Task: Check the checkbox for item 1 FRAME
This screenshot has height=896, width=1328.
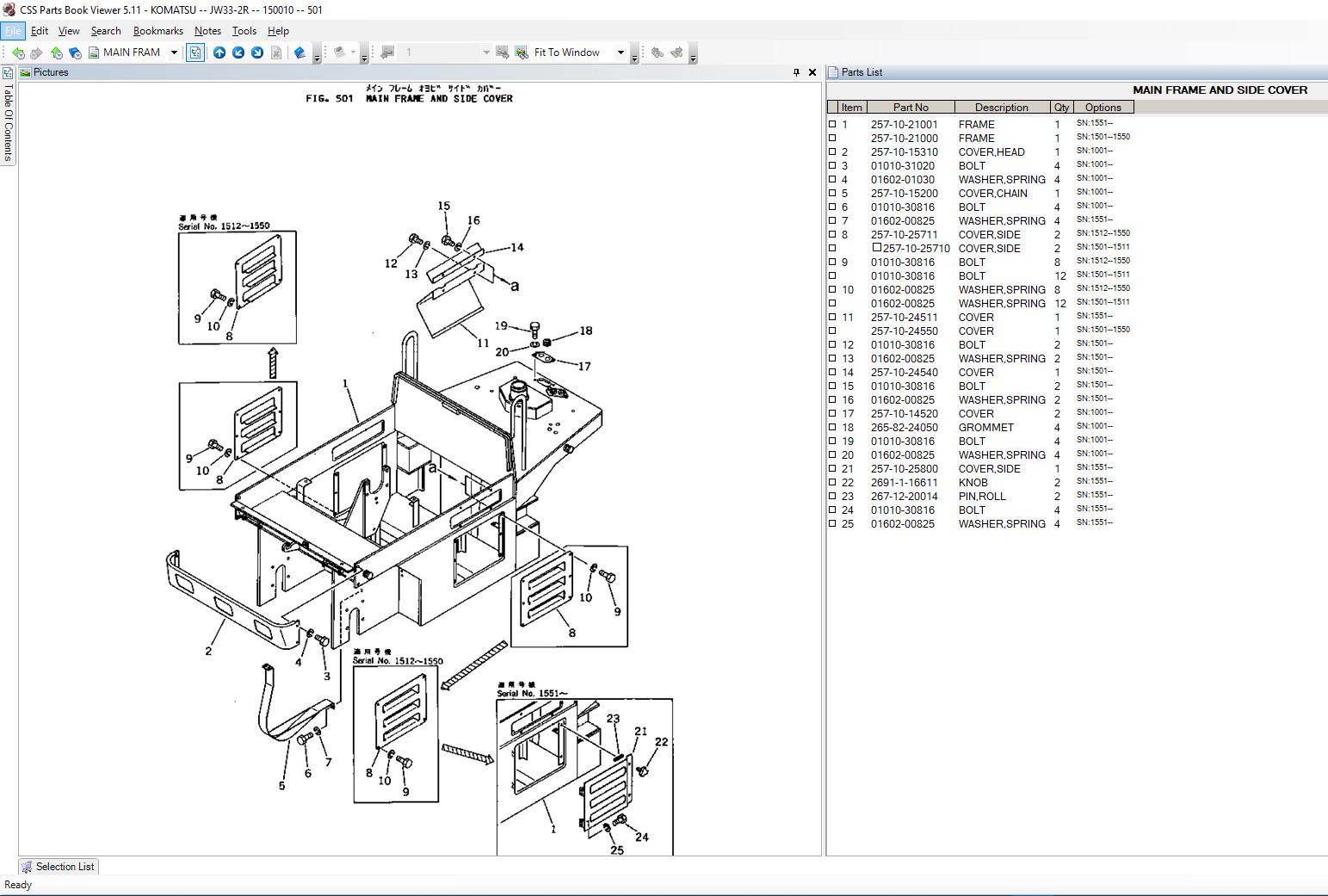Action: 832,124
